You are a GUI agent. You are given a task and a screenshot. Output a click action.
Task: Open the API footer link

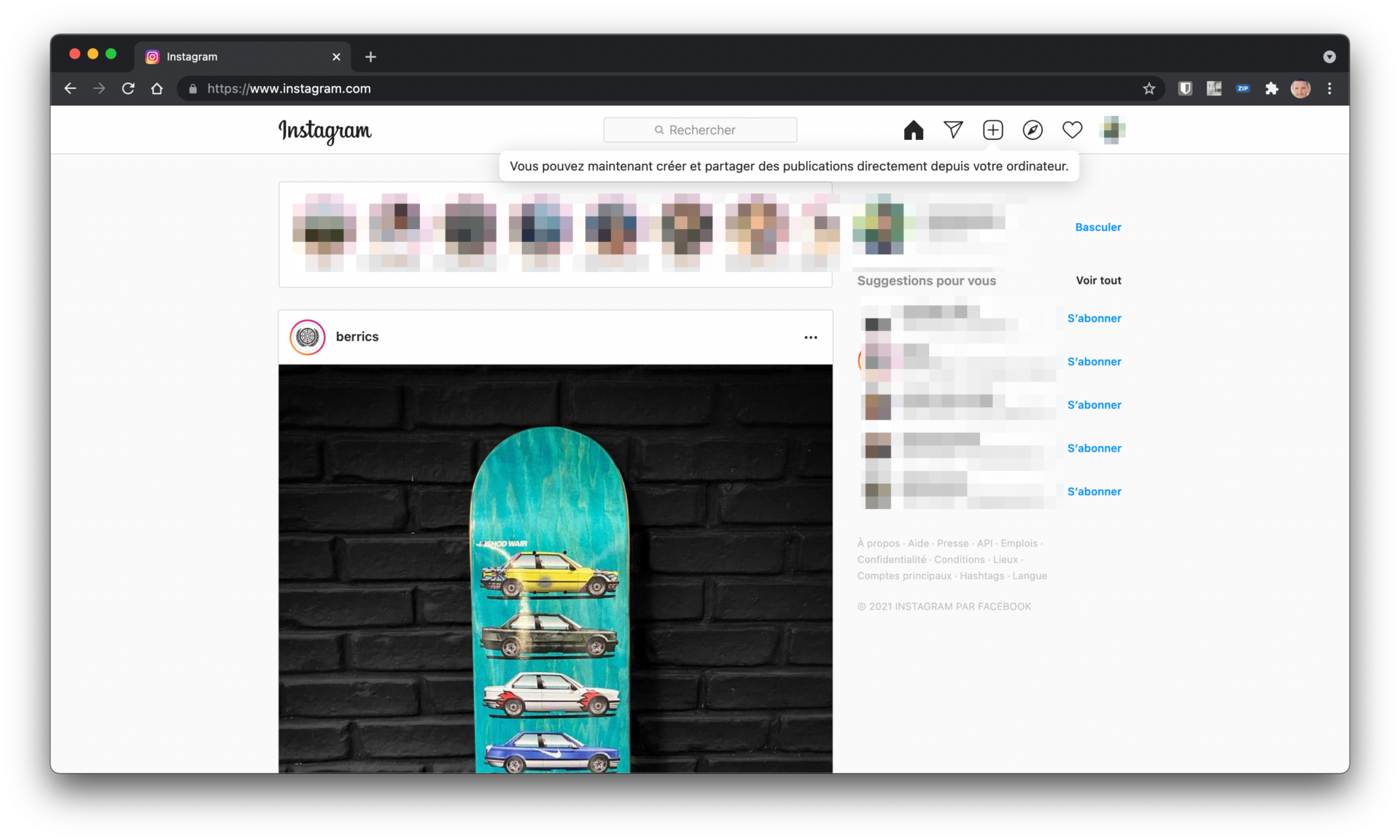pos(984,543)
